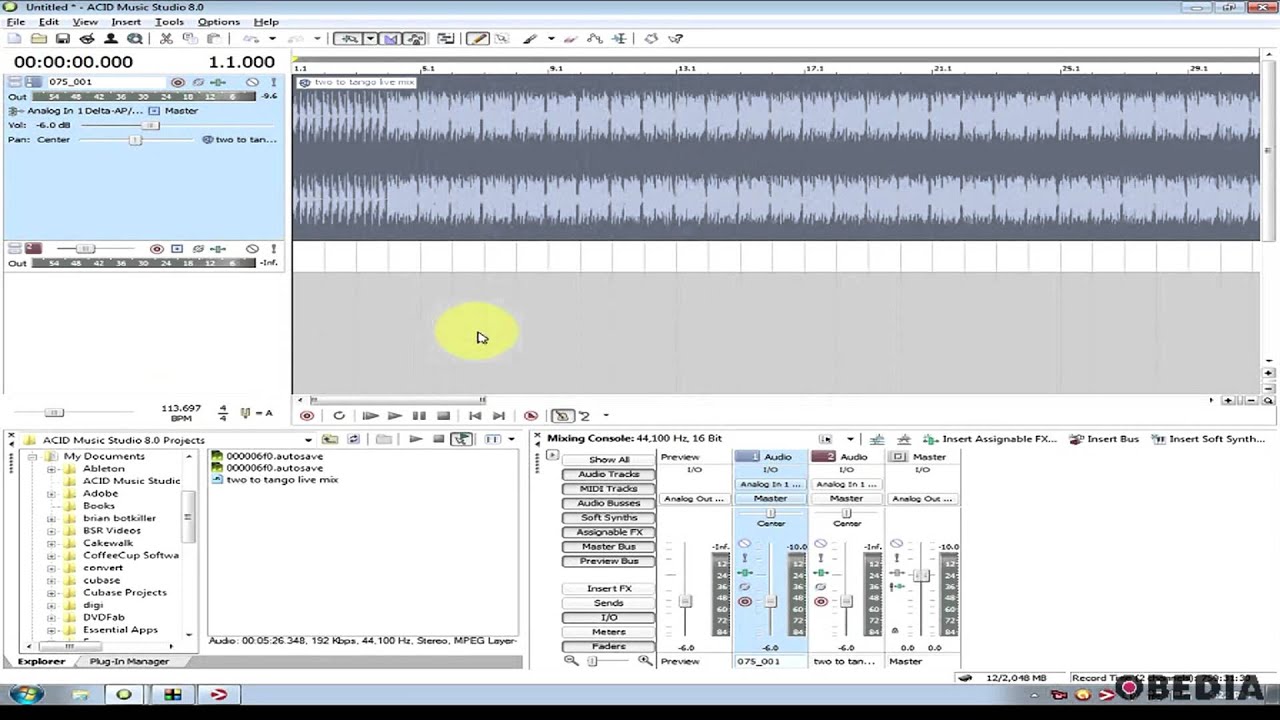The width and height of the screenshot is (1280, 720).
Task: Toggle Auto Preview in Explorer toolbar
Action: click(461, 439)
